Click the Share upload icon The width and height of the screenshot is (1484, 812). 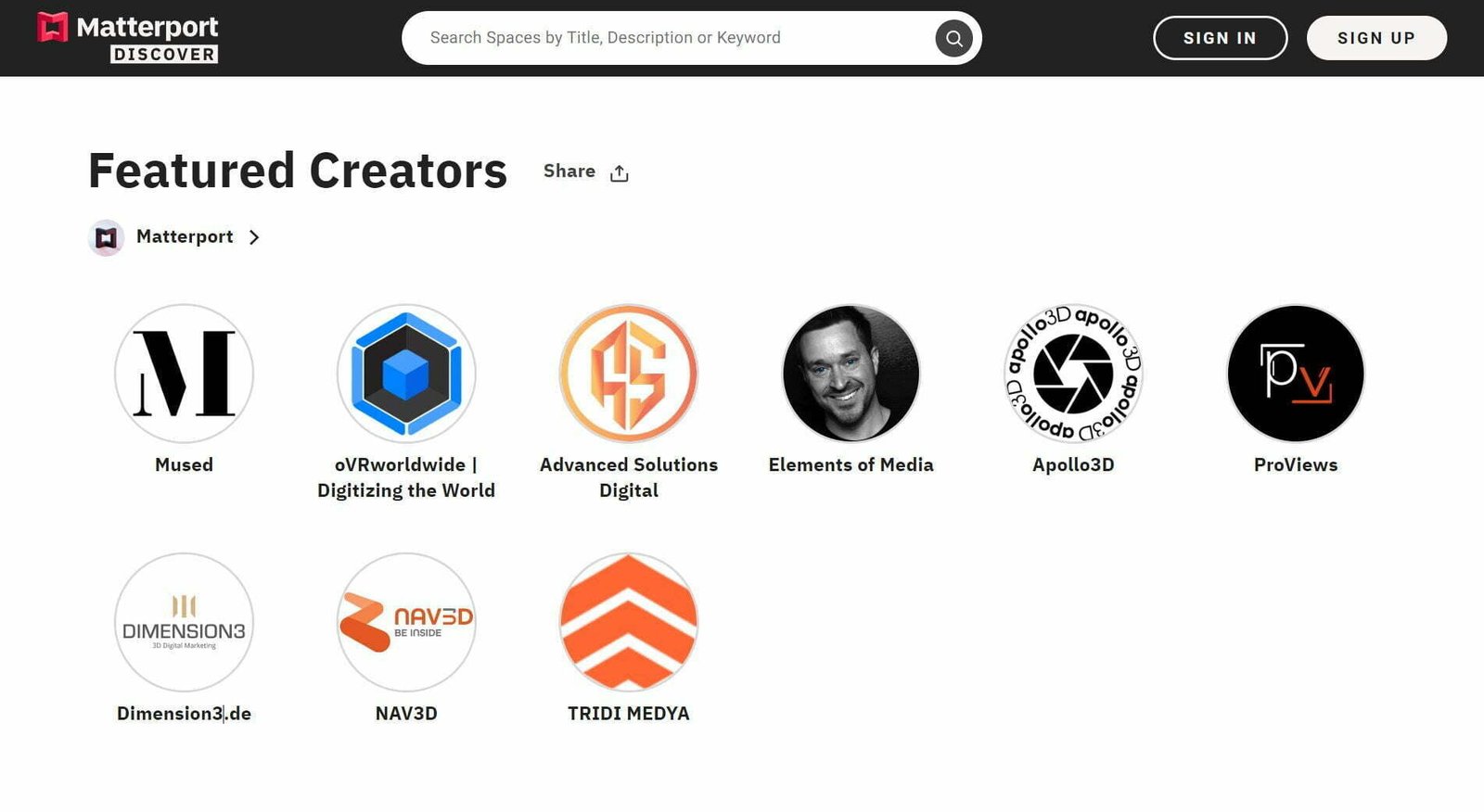coord(620,173)
